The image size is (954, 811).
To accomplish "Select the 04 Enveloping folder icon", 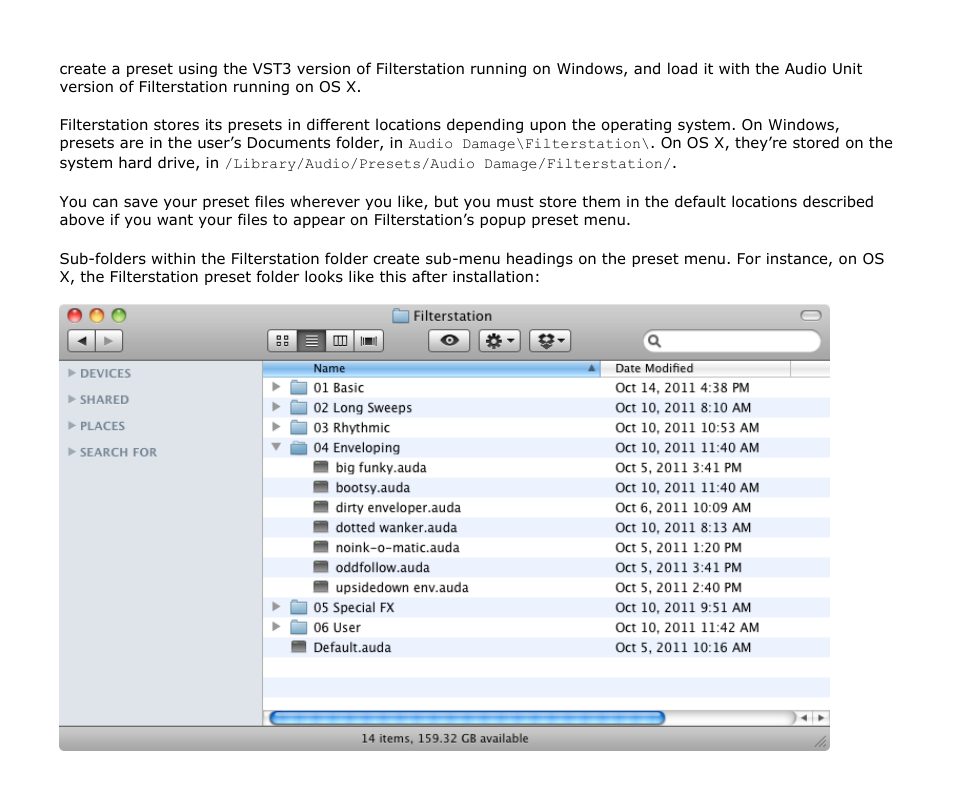I will click(299, 447).
